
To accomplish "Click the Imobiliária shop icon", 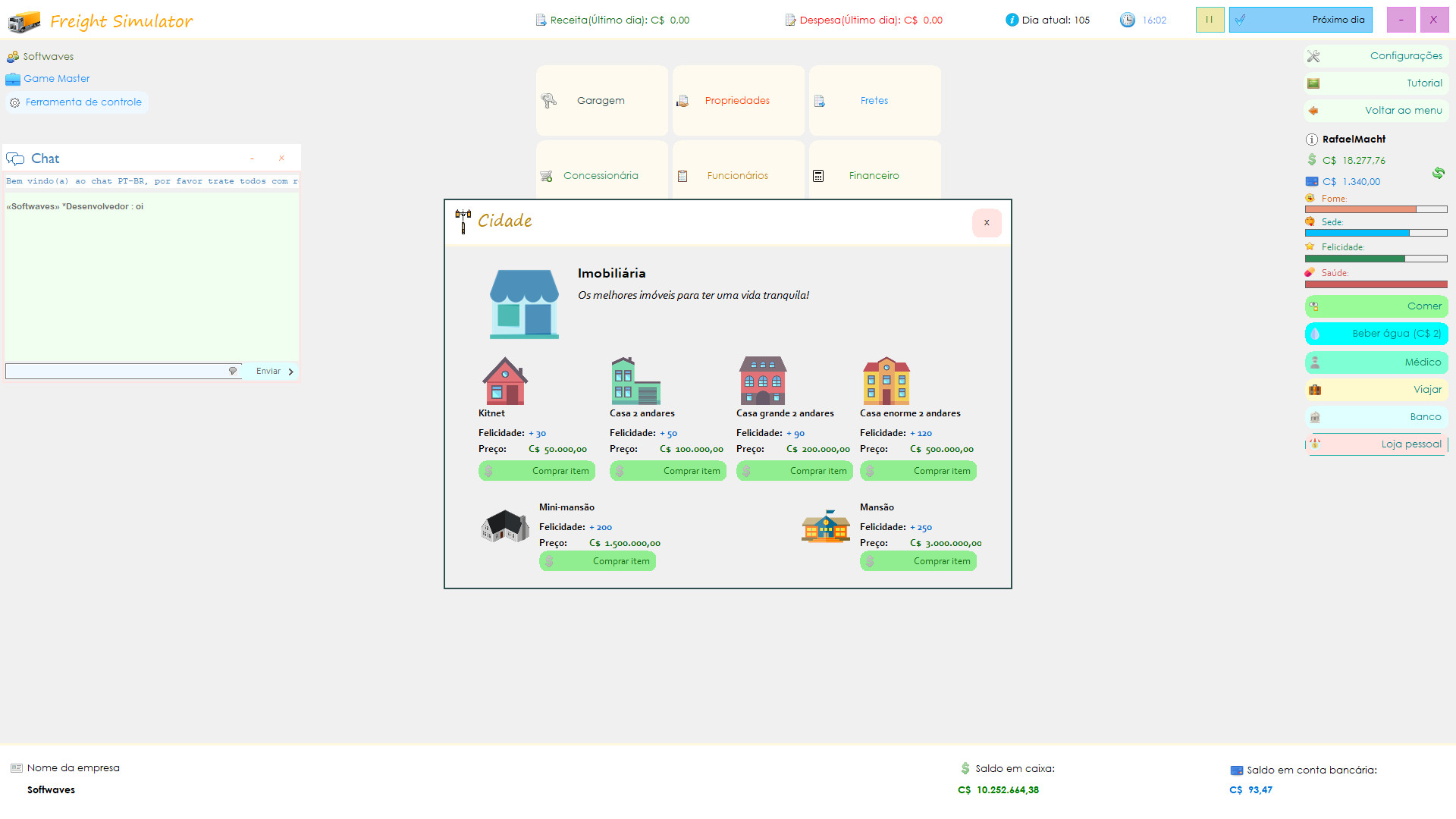I will [524, 304].
